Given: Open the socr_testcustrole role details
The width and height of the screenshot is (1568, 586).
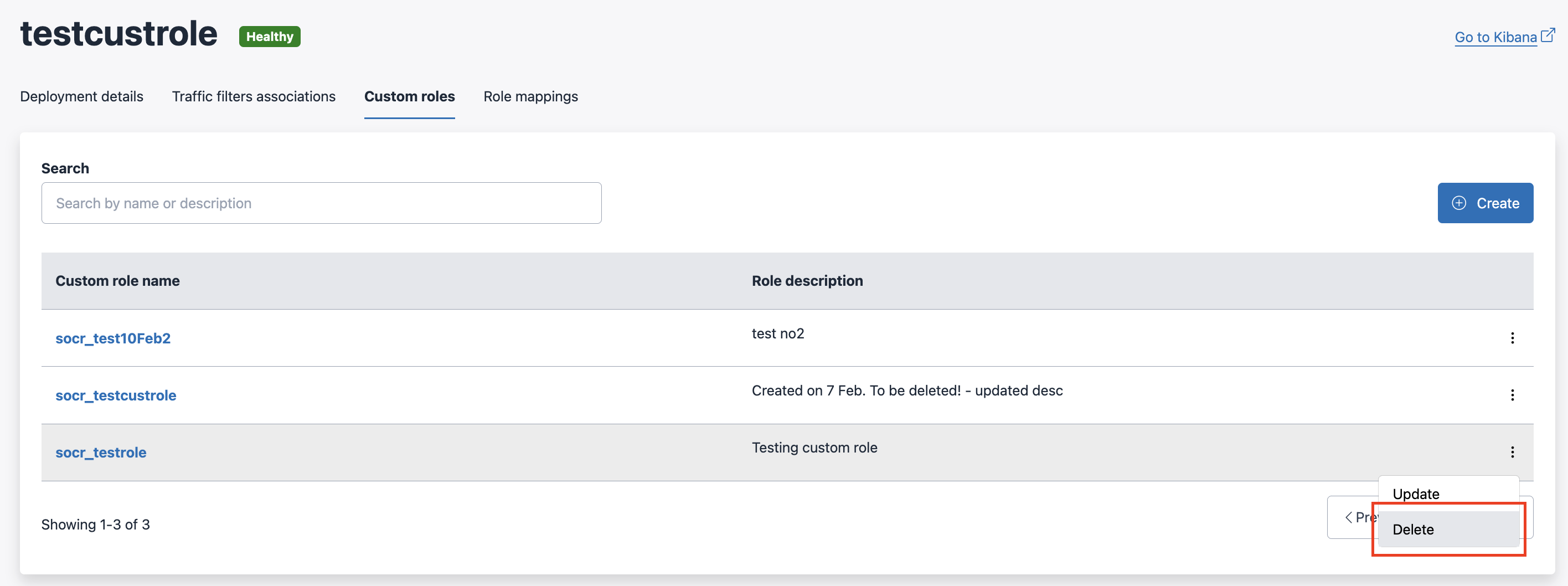Looking at the screenshot, I should tap(116, 395).
